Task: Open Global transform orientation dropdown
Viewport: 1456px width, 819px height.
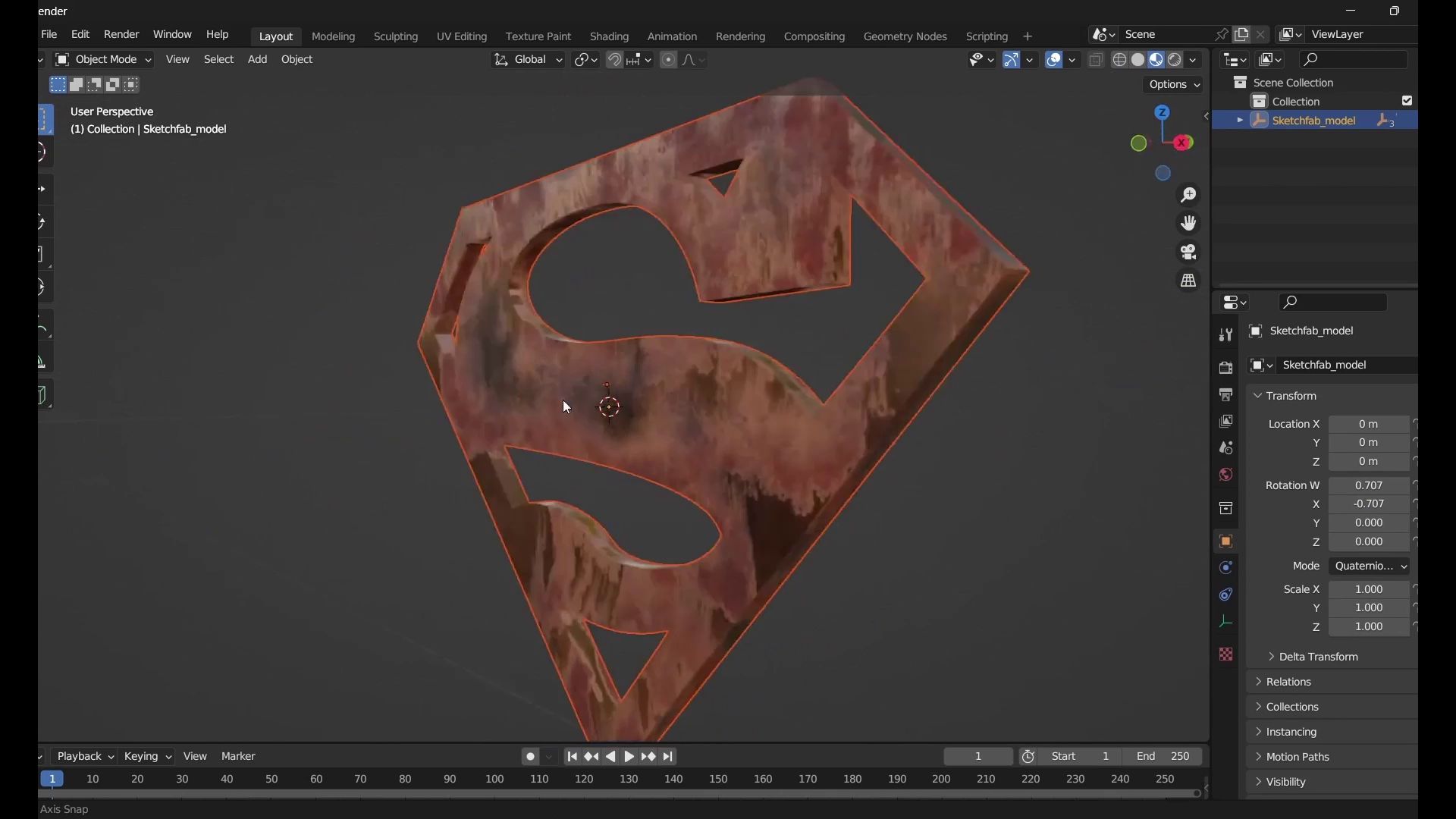Action: coord(529,60)
